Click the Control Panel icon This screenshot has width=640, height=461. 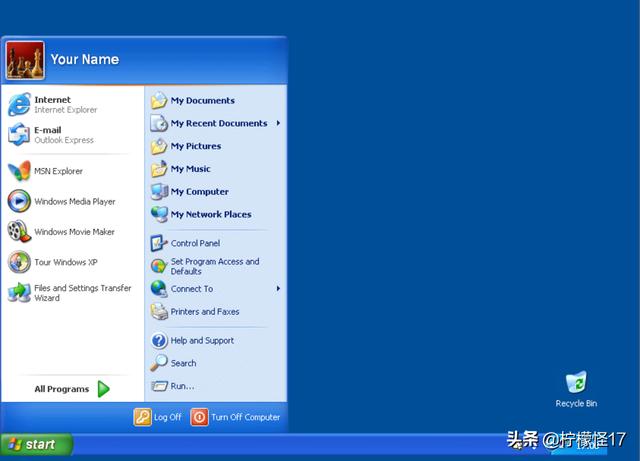[159, 243]
